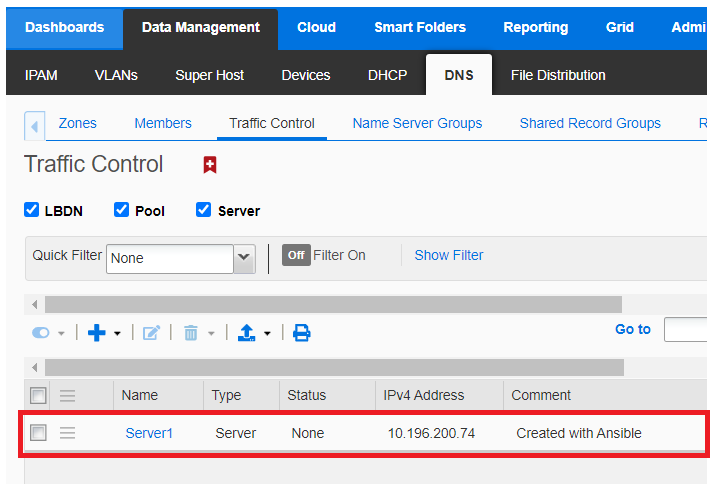Toggle the Filter On switch
Viewport: 719px width, 495px height.
point(295,255)
